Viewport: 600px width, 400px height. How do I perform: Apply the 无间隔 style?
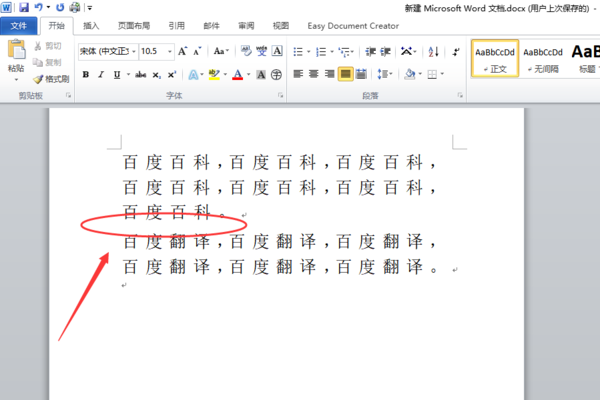[543, 59]
